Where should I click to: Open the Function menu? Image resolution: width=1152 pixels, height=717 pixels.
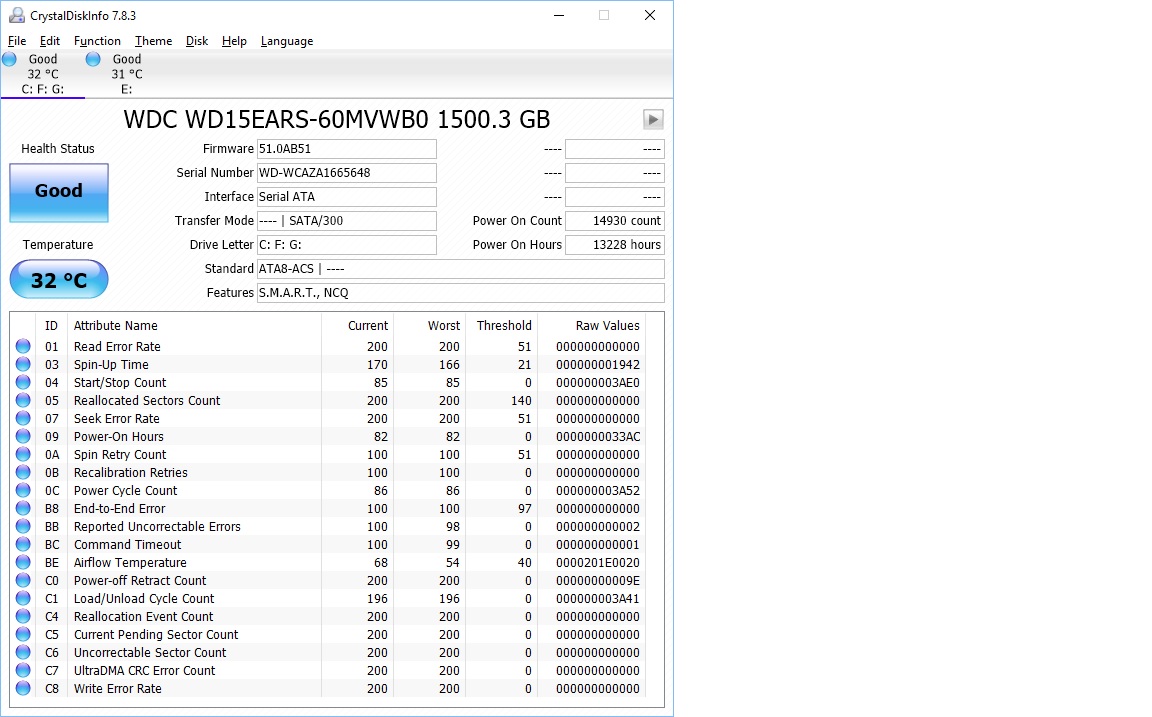point(97,41)
